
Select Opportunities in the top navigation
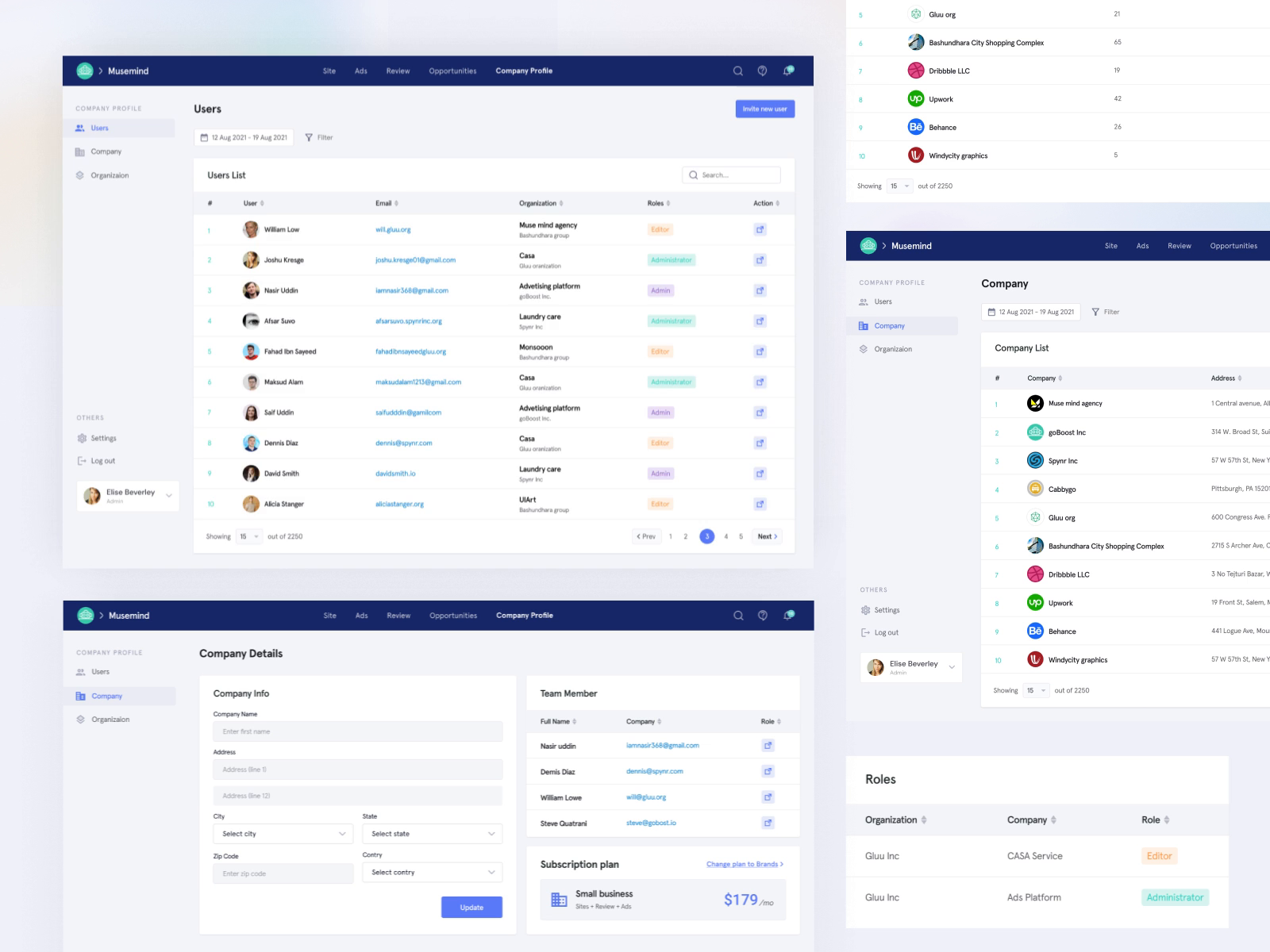pos(452,71)
